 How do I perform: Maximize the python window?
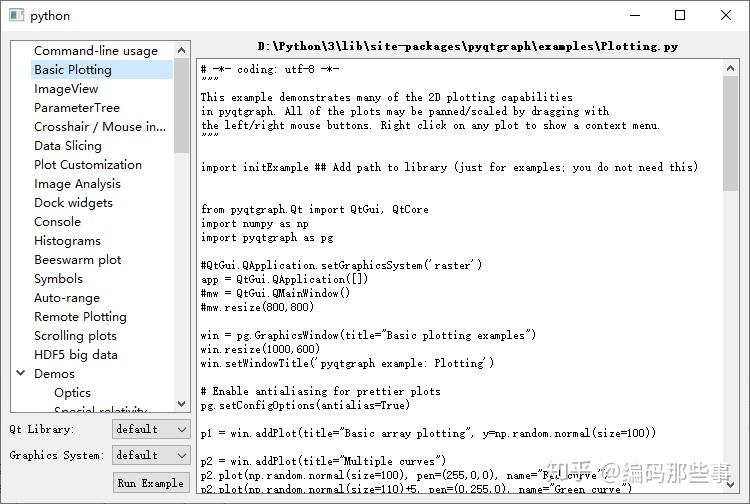[680, 15]
